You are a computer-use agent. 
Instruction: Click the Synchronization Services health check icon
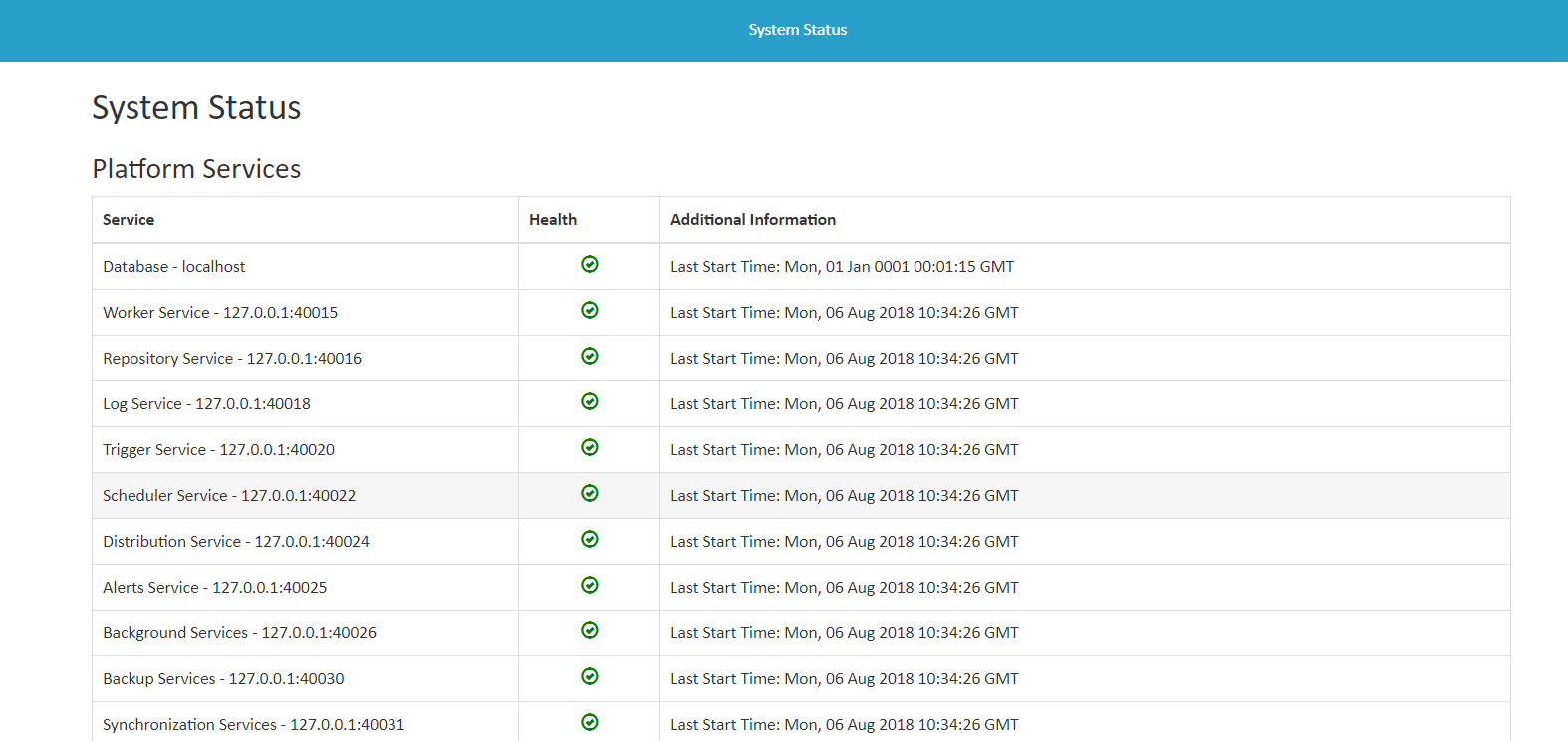tap(590, 722)
